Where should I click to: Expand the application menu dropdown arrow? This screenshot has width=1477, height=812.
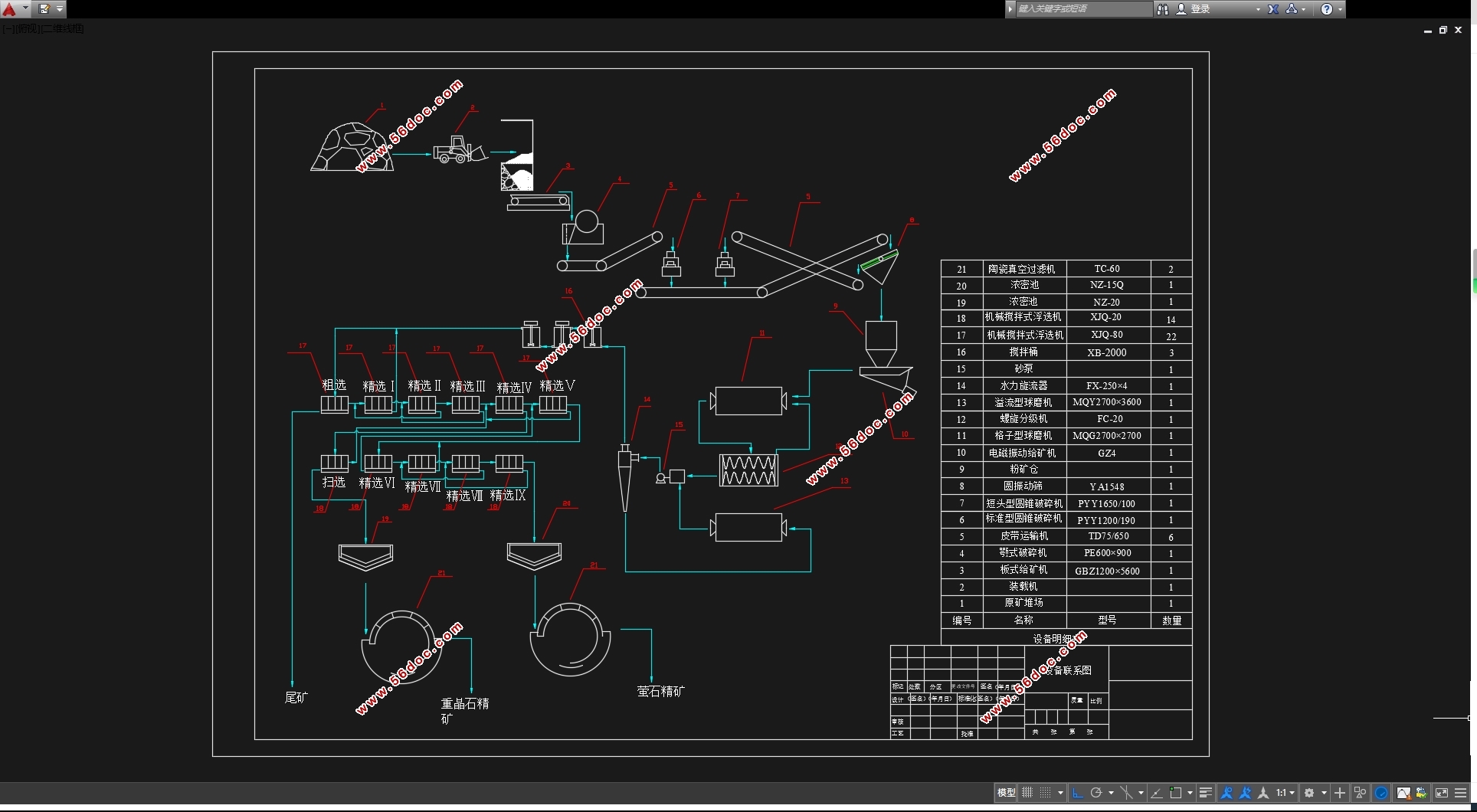pyautogui.click(x=25, y=9)
